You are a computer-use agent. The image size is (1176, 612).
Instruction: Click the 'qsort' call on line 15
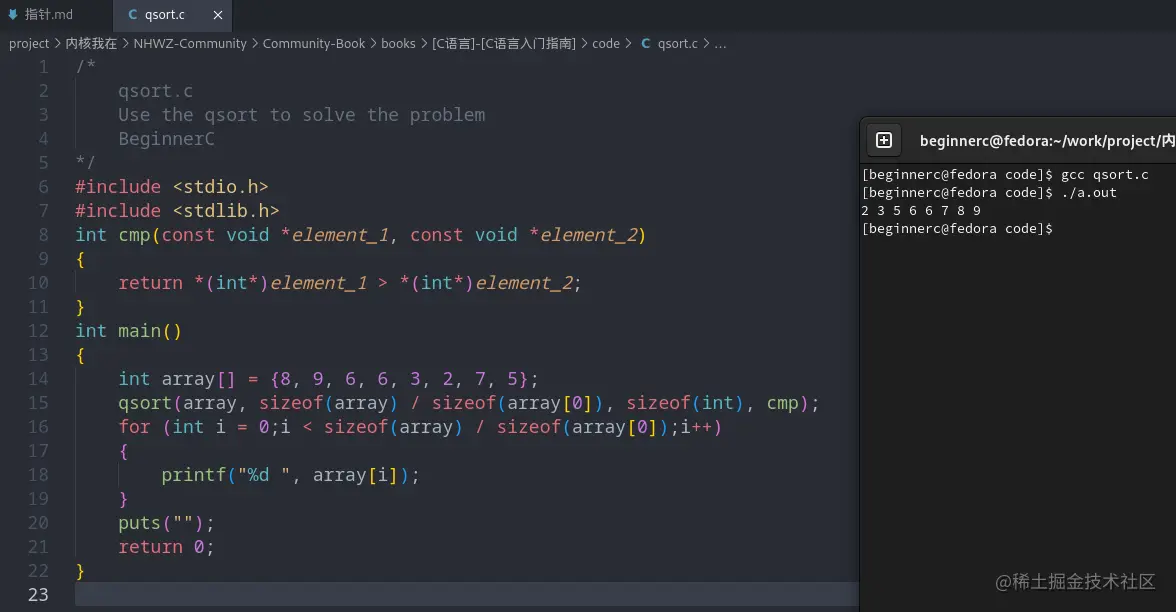145,403
